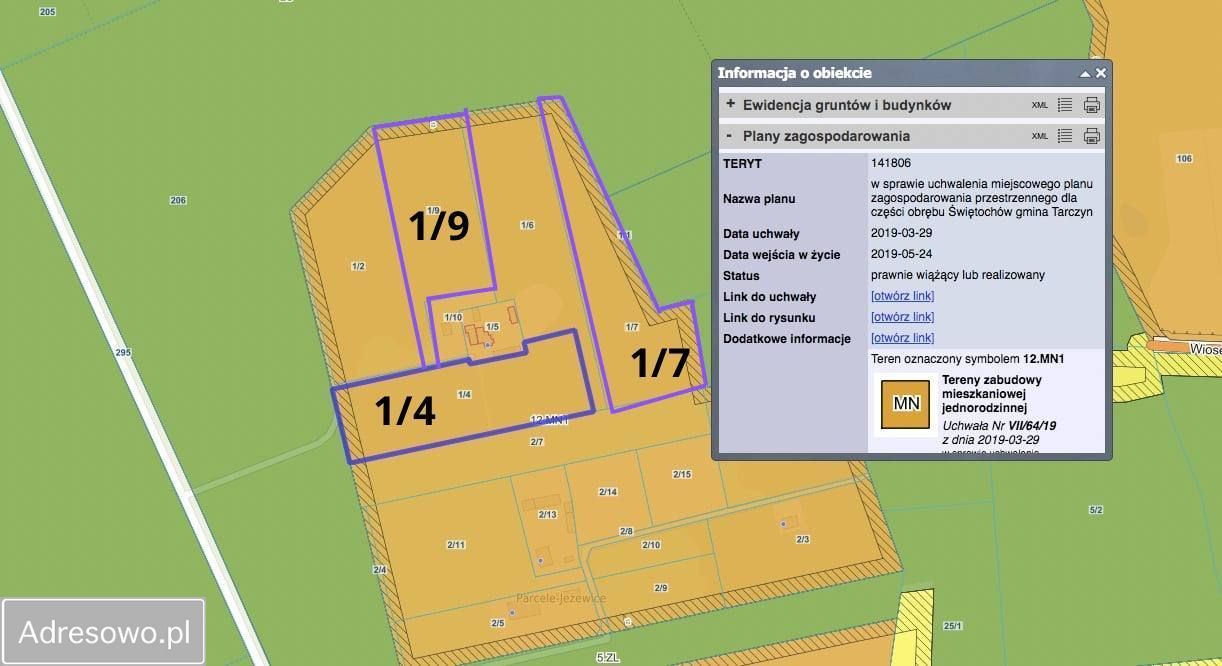Select parcel 2/9 on the map

(660, 588)
